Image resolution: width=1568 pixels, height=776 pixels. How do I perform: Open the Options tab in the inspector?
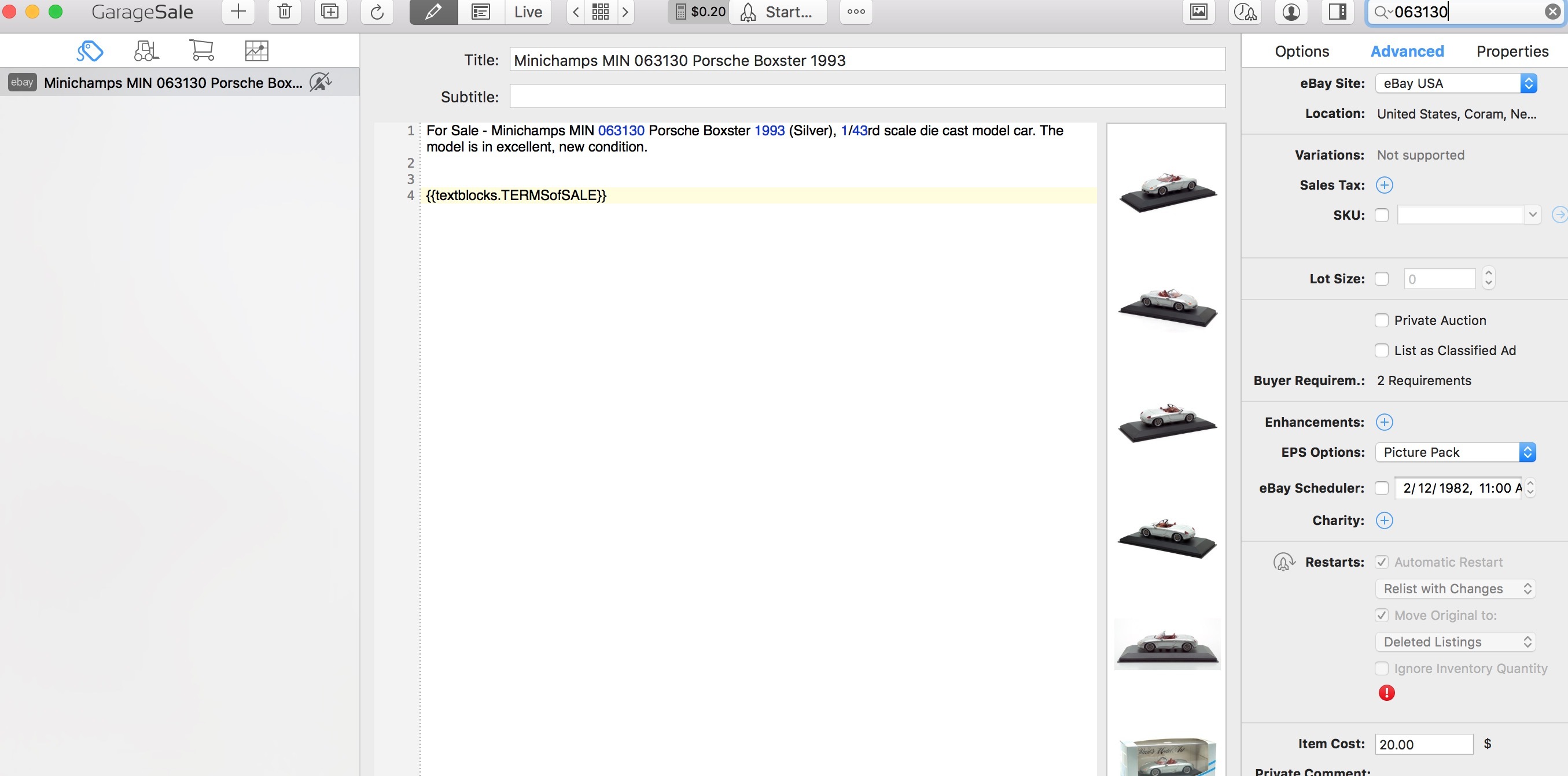click(1301, 51)
